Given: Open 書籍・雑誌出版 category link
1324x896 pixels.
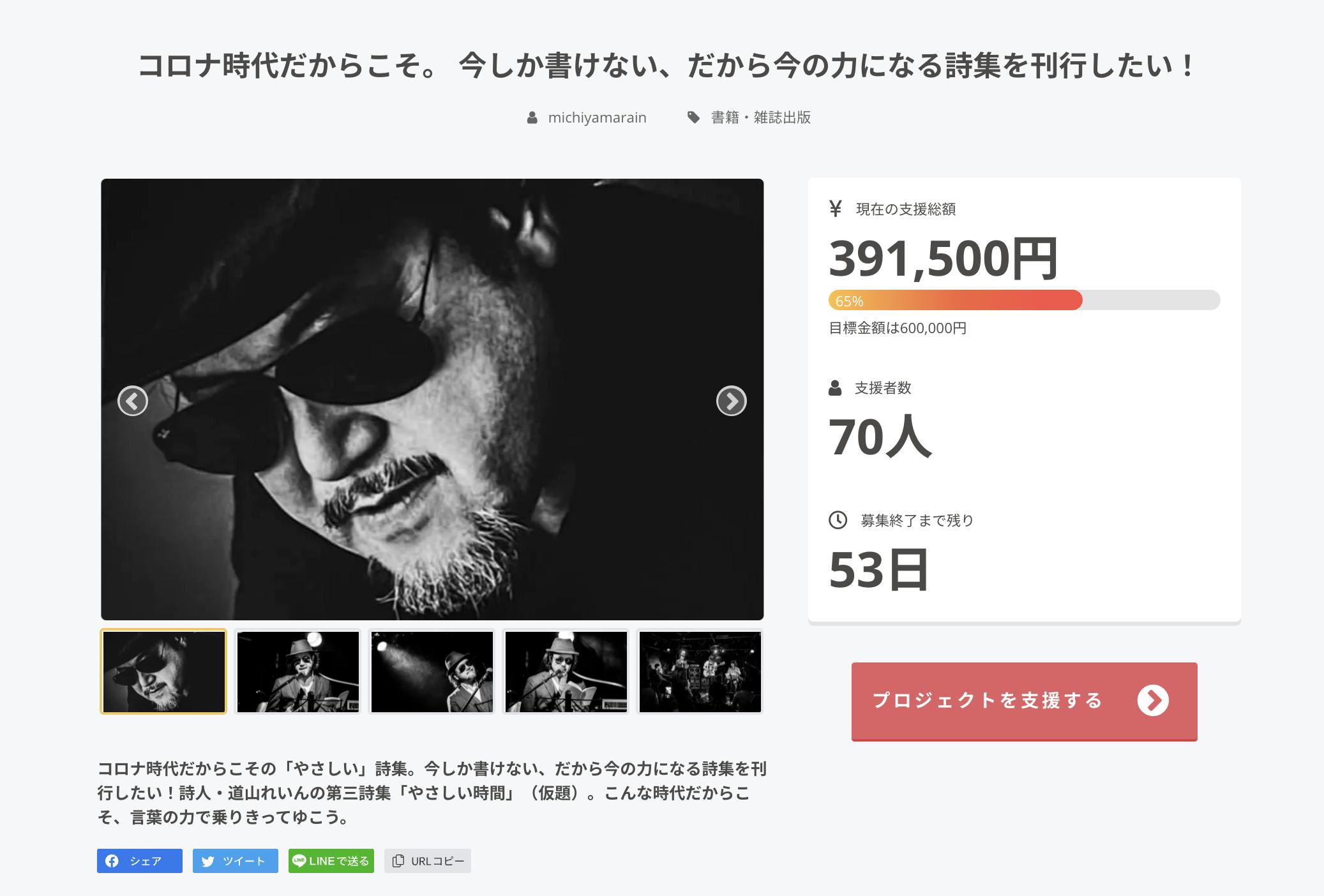Looking at the screenshot, I should (x=761, y=117).
